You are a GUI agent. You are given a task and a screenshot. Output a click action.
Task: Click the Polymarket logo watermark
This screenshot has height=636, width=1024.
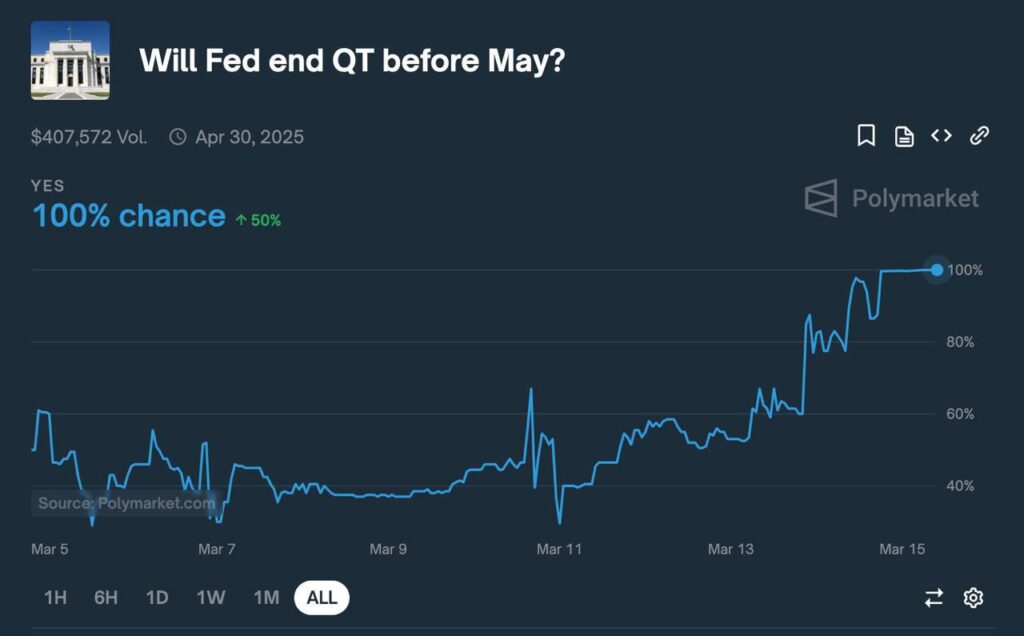893,198
